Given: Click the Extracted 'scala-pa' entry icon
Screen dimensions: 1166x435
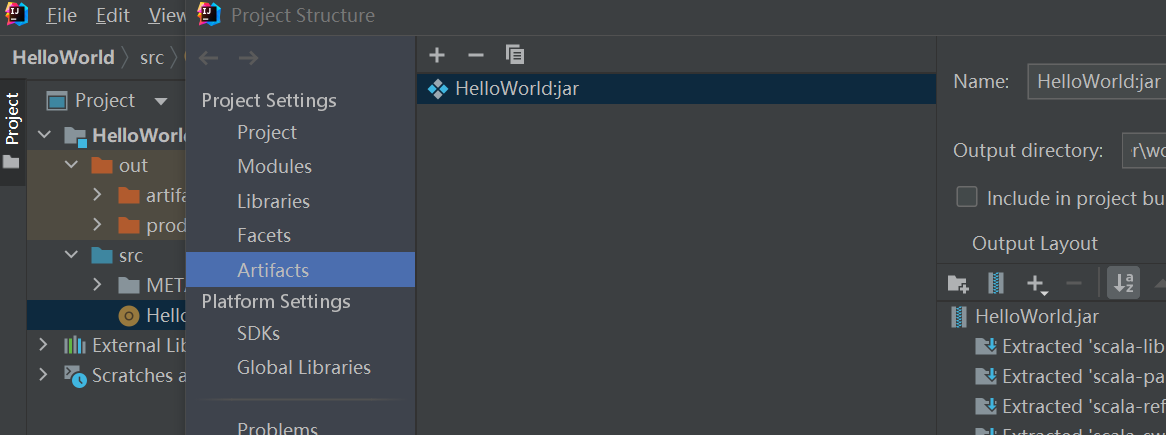Looking at the screenshot, I should coord(986,376).
